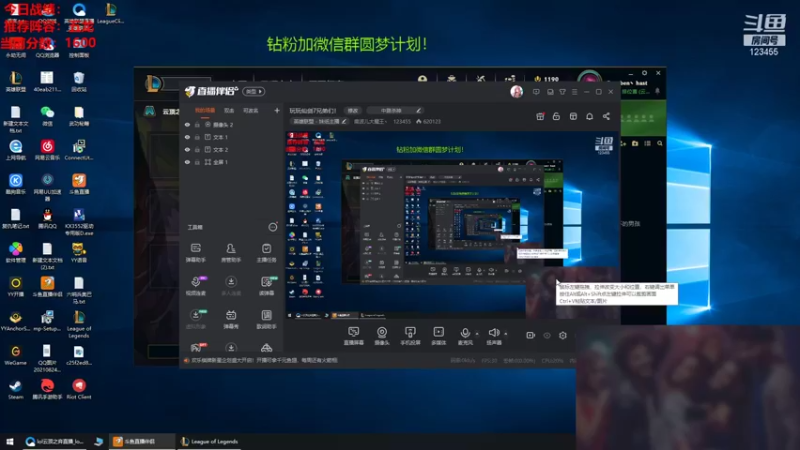800x450 pixels.
Task: Open 微信 desktop icon
Action: 47,116
